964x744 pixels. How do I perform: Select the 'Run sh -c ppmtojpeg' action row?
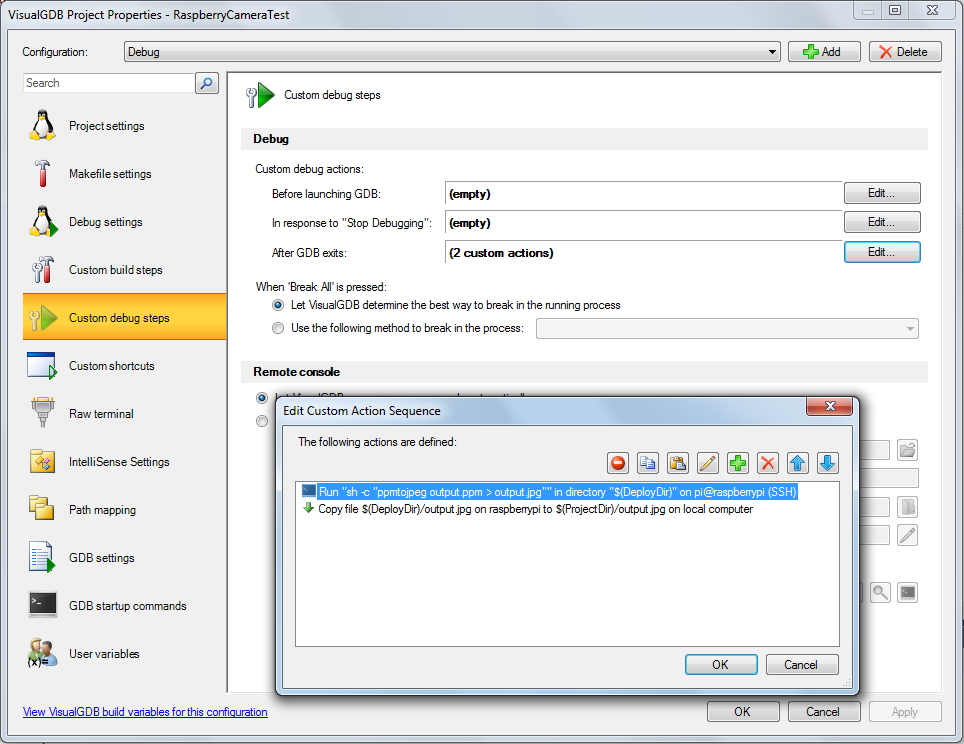pos(550,492)
